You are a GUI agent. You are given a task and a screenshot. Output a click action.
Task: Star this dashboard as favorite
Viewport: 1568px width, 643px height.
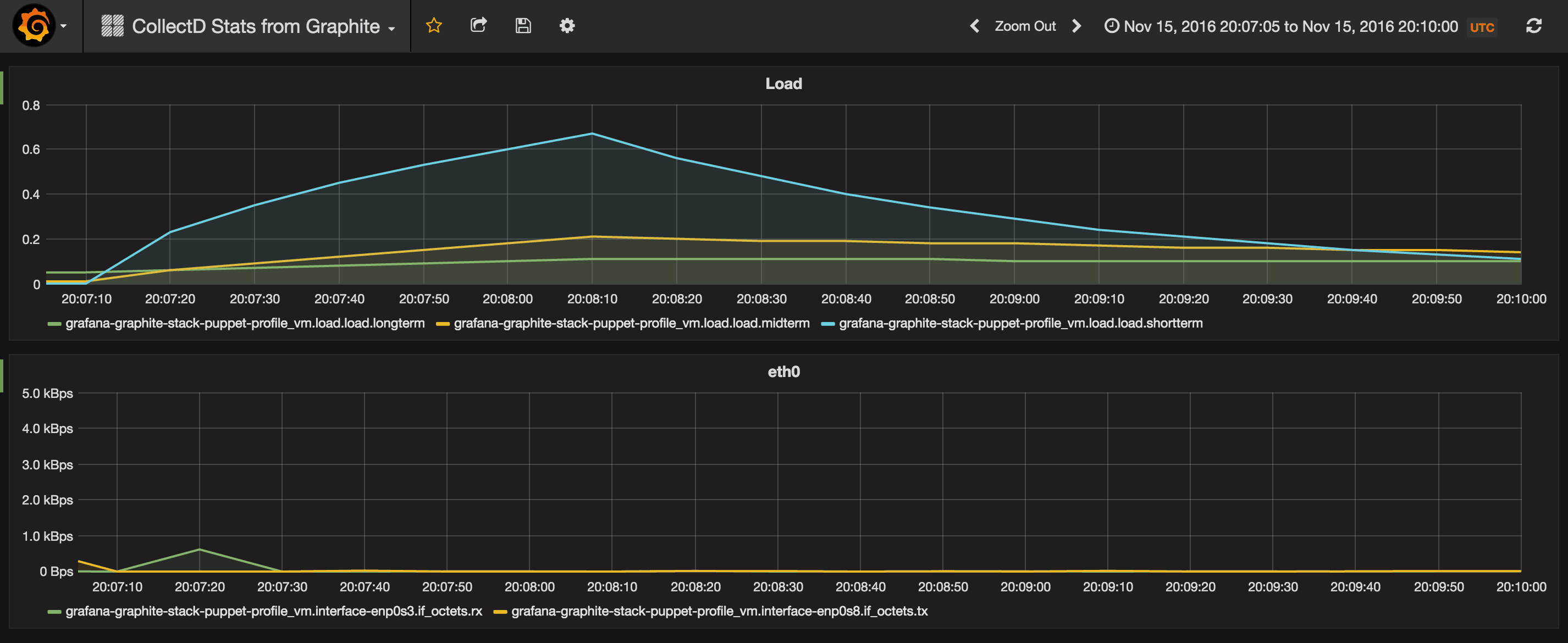pyautogui.click(x=433, y=25)
